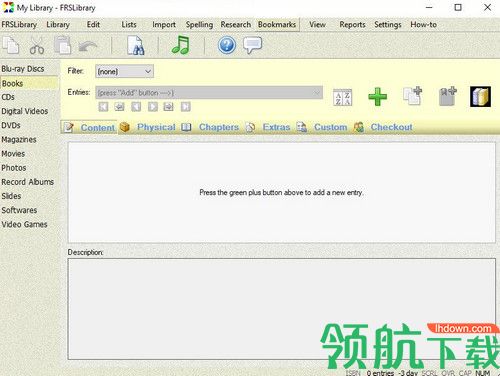500x376 pixels.
Task: Click the Physical tab box icon
Action: 125,127
